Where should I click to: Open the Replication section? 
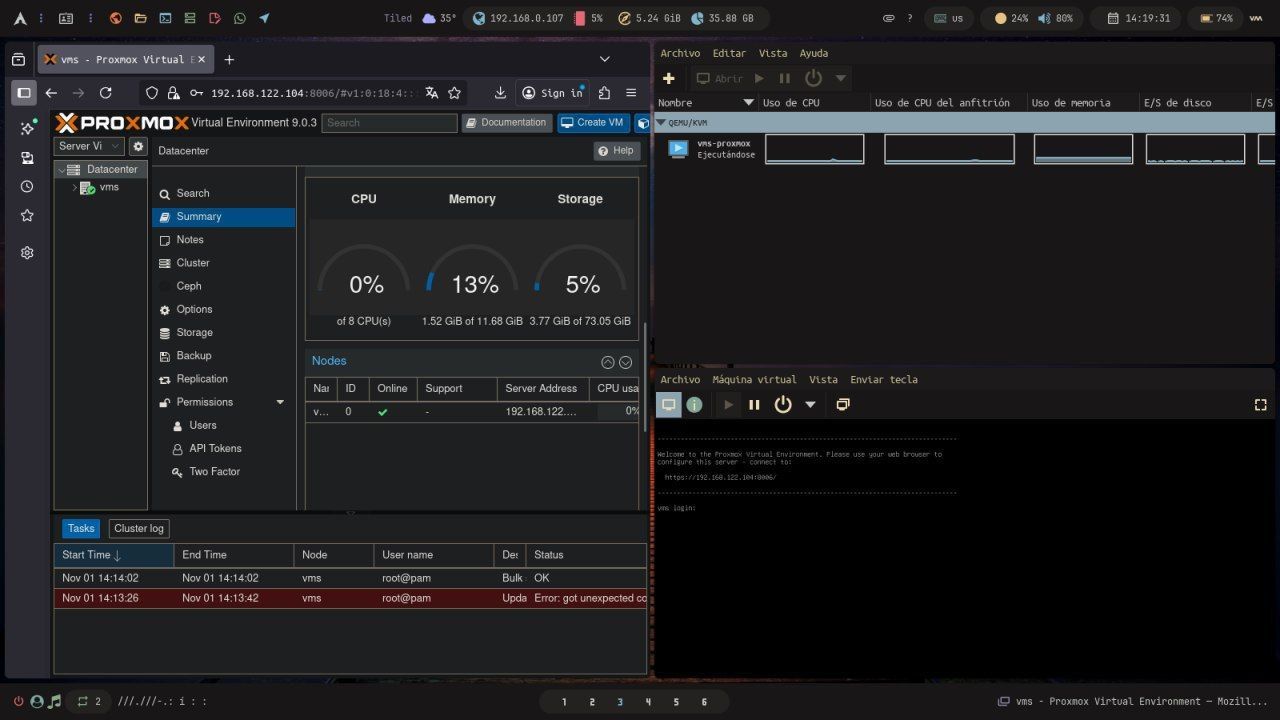pos(223,379)
